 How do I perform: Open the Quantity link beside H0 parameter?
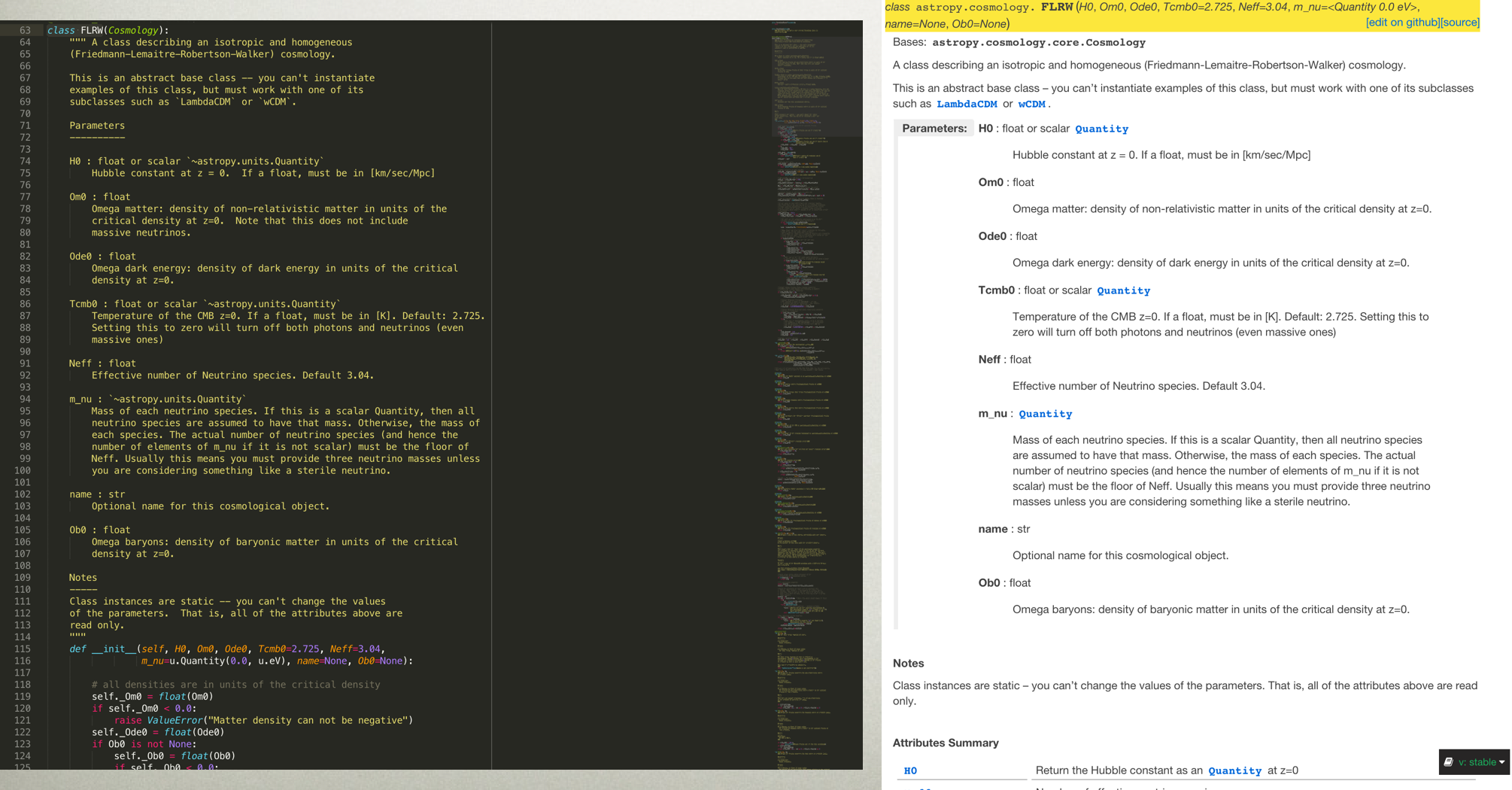coord(1101,129)
